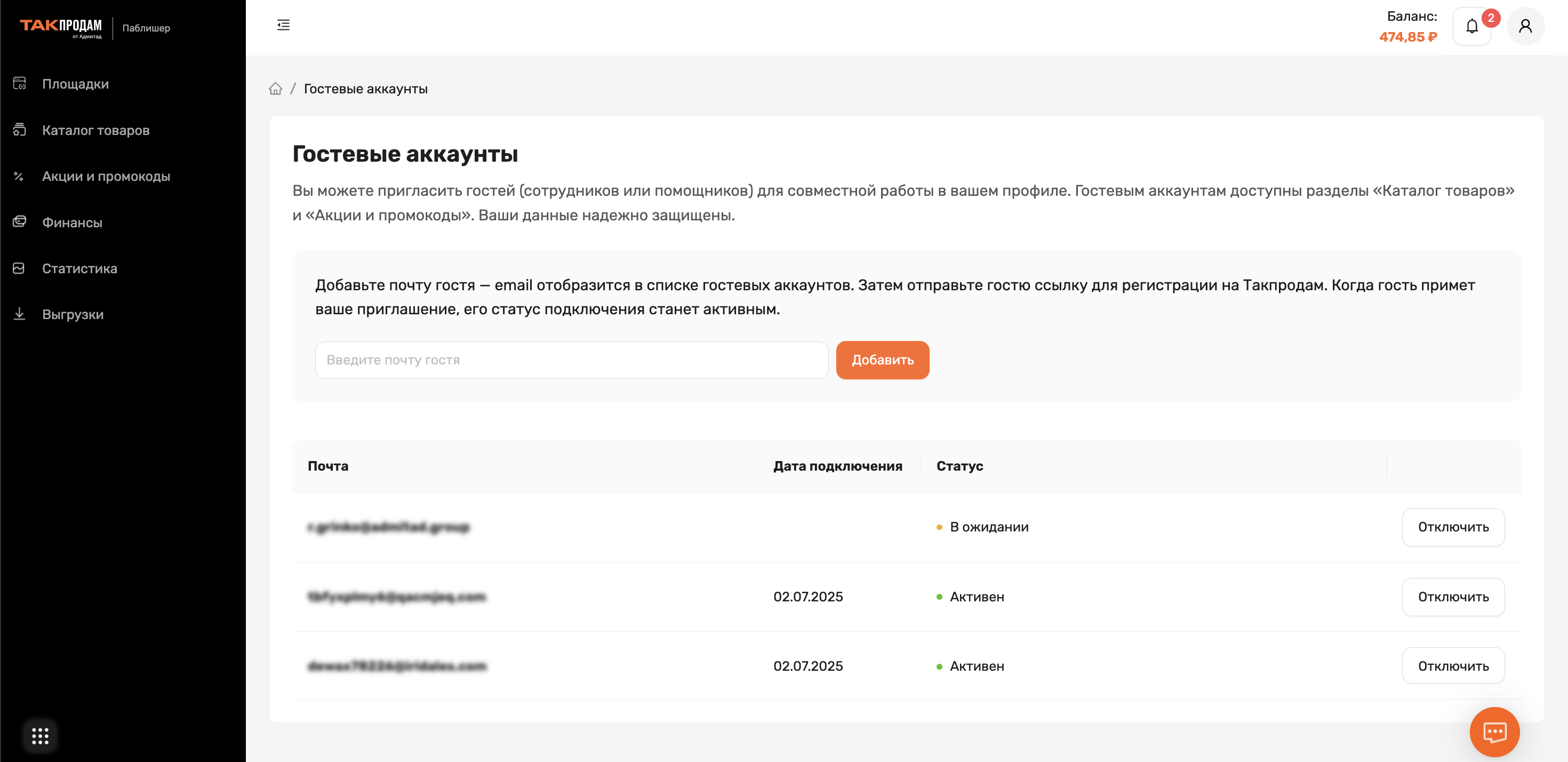The height and width of the screenshot is (762, 1568).
Task: Go to the Статистика section
Action: [80, 268]
